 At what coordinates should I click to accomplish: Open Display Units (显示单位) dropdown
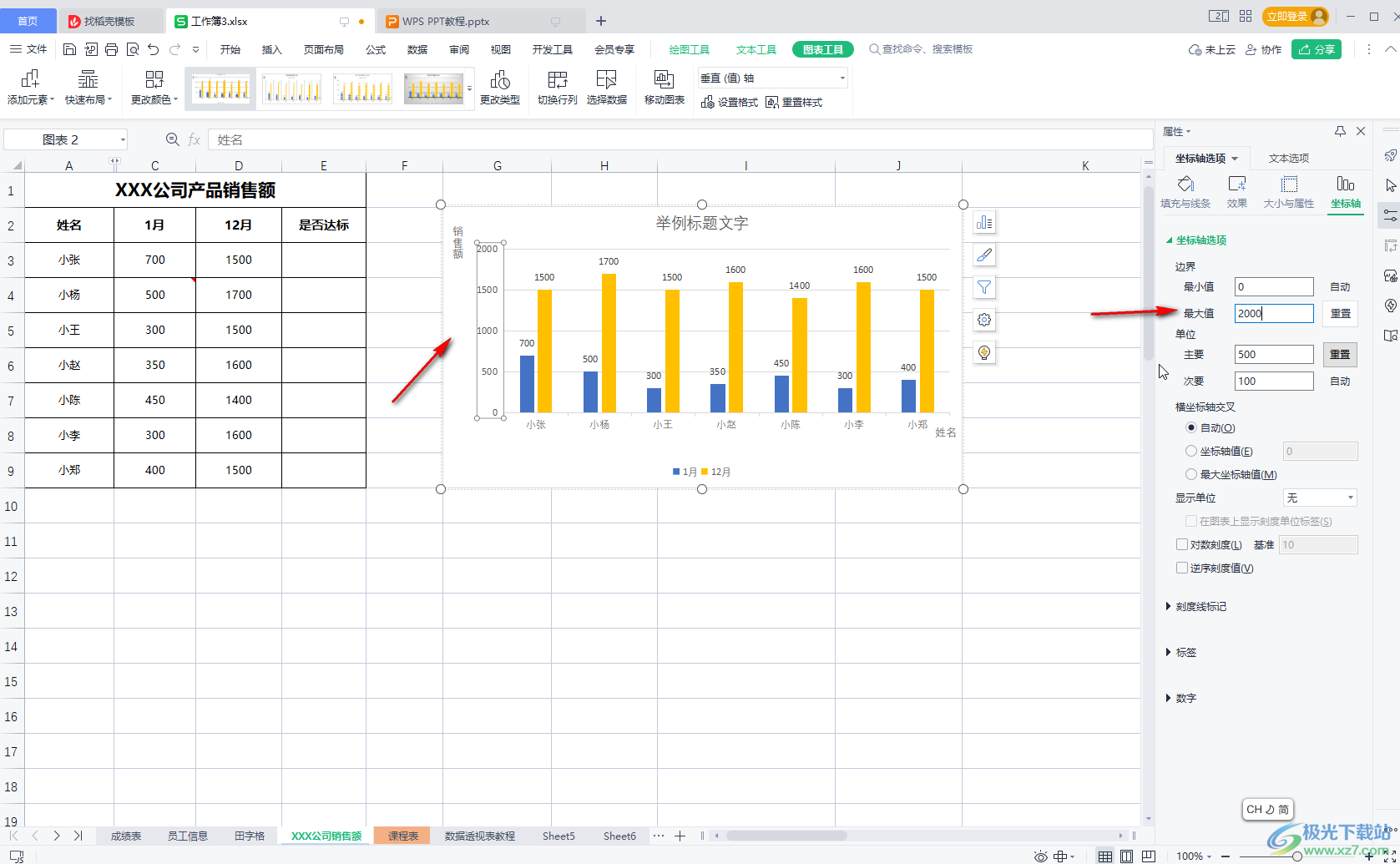point(1320,498)
